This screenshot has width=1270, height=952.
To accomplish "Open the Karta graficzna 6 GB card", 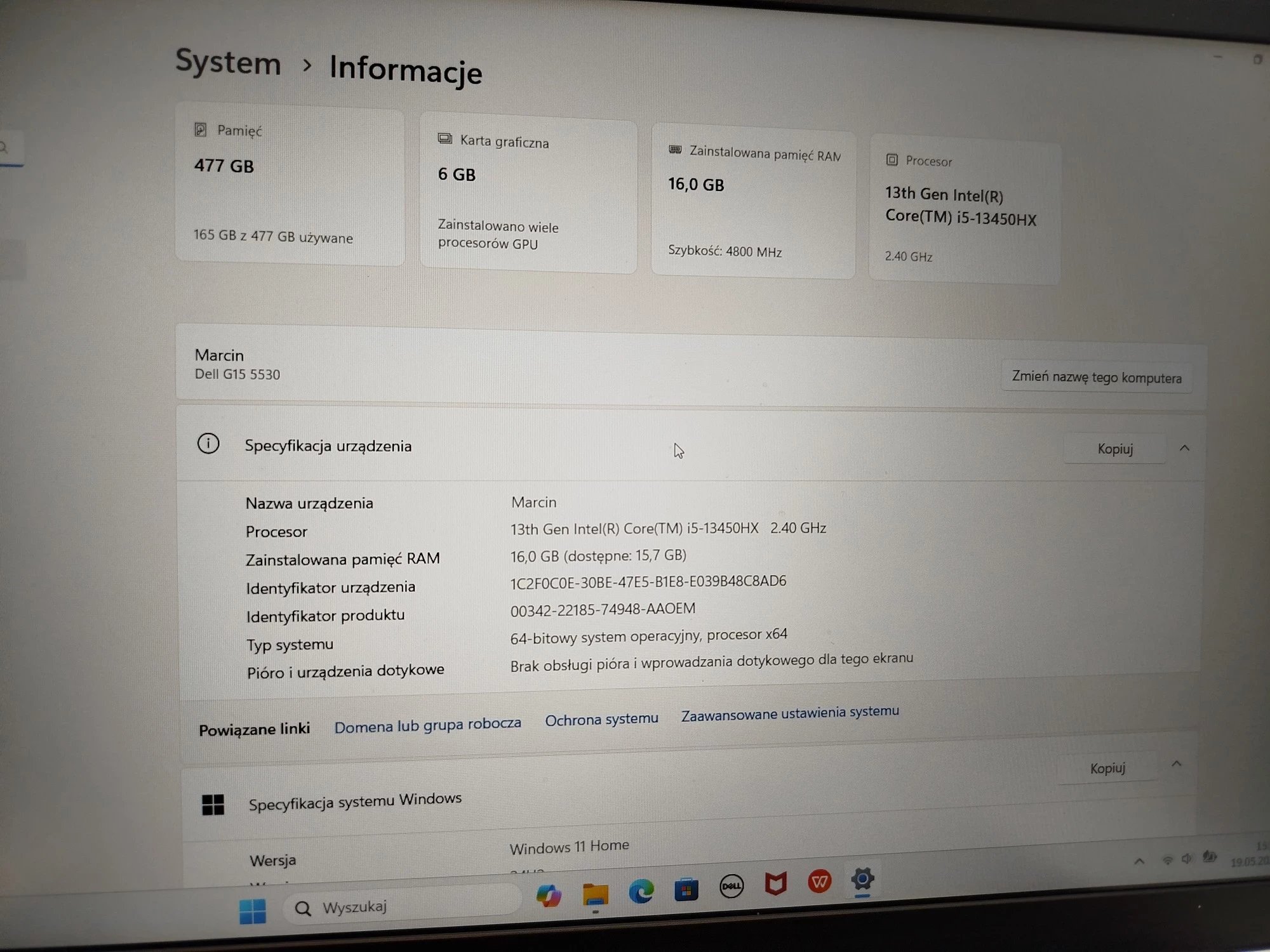I will tap(528, 194).
